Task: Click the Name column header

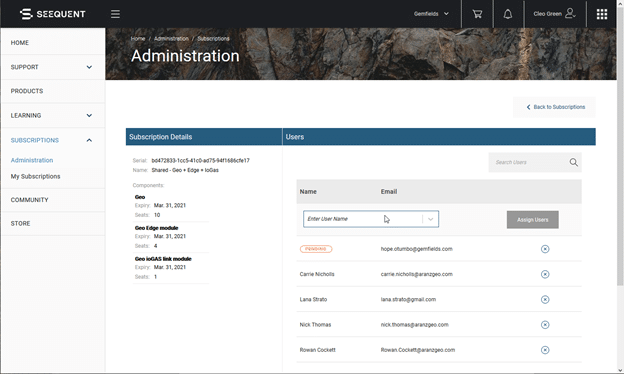Action: coord(308,192)
